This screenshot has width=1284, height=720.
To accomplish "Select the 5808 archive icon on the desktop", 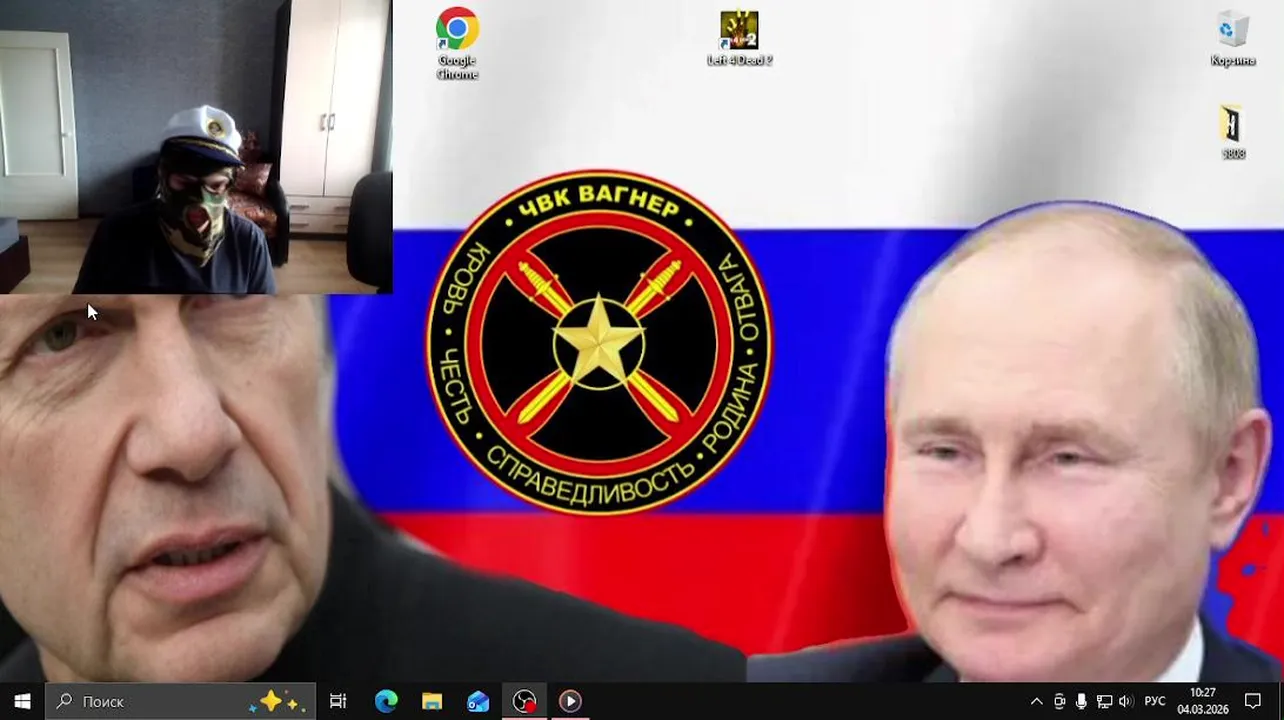I will coord(1232,132).
